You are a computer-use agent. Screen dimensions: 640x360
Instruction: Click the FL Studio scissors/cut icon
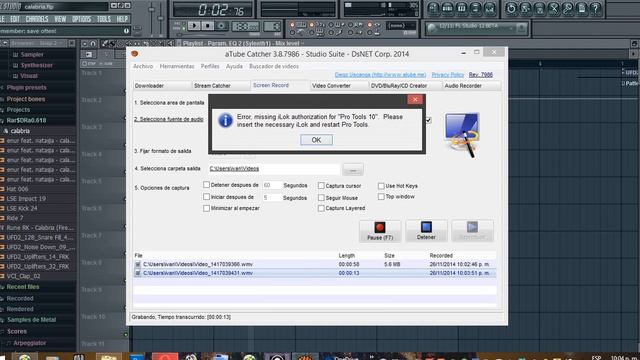(x=553, y=8)
